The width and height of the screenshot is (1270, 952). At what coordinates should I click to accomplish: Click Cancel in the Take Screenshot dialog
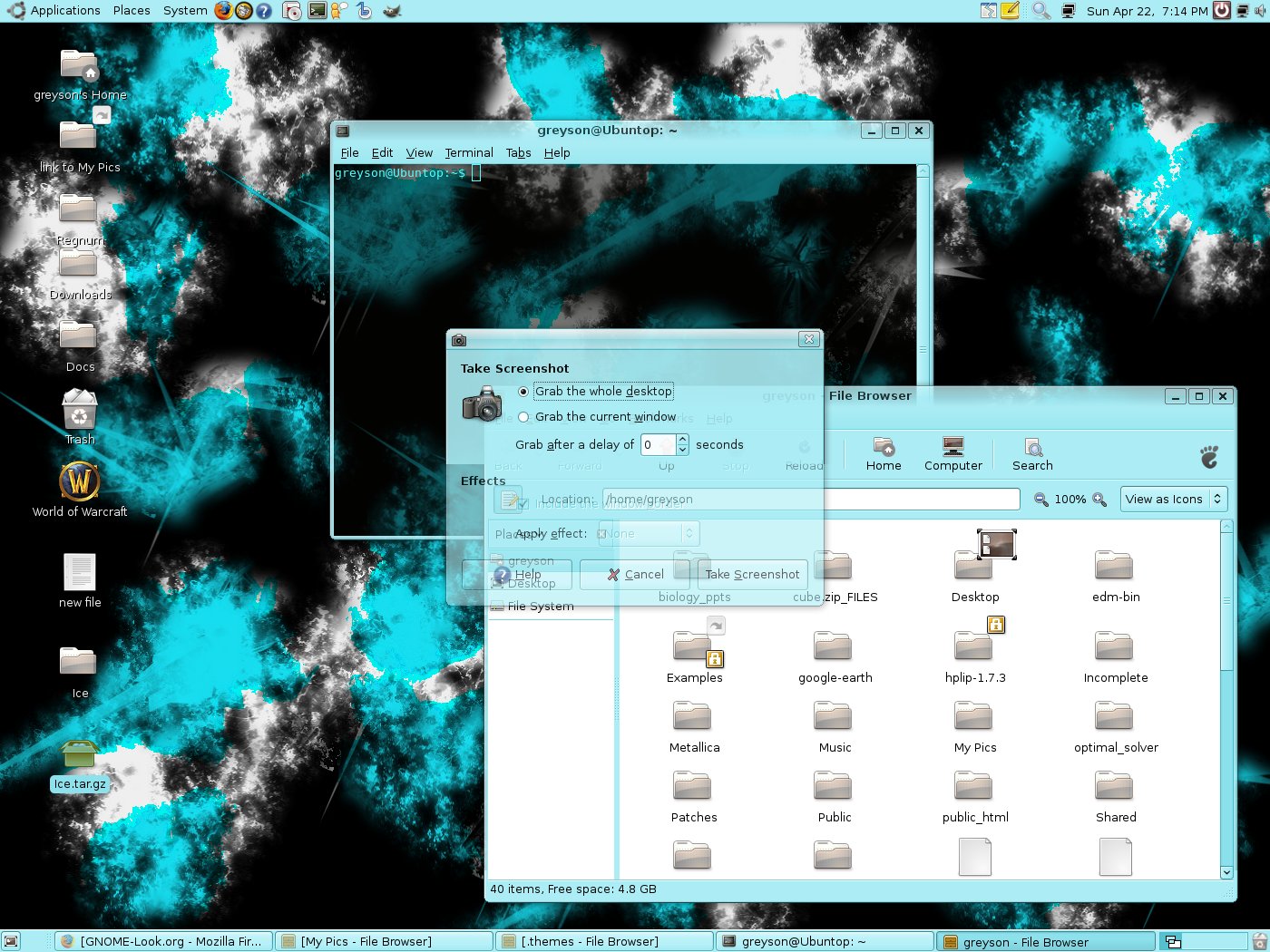[x=635, y=574]
